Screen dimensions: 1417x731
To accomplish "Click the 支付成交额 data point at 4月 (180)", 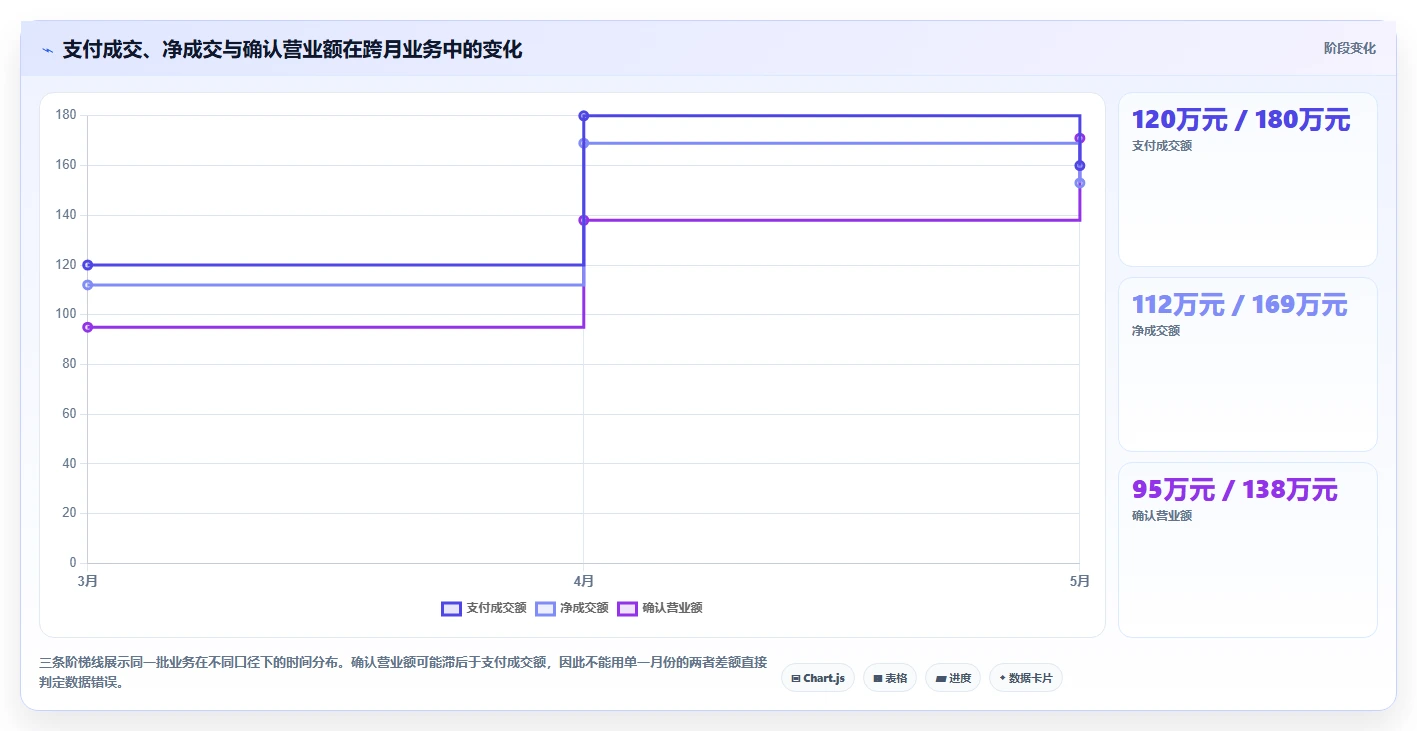I will point(584,116).
